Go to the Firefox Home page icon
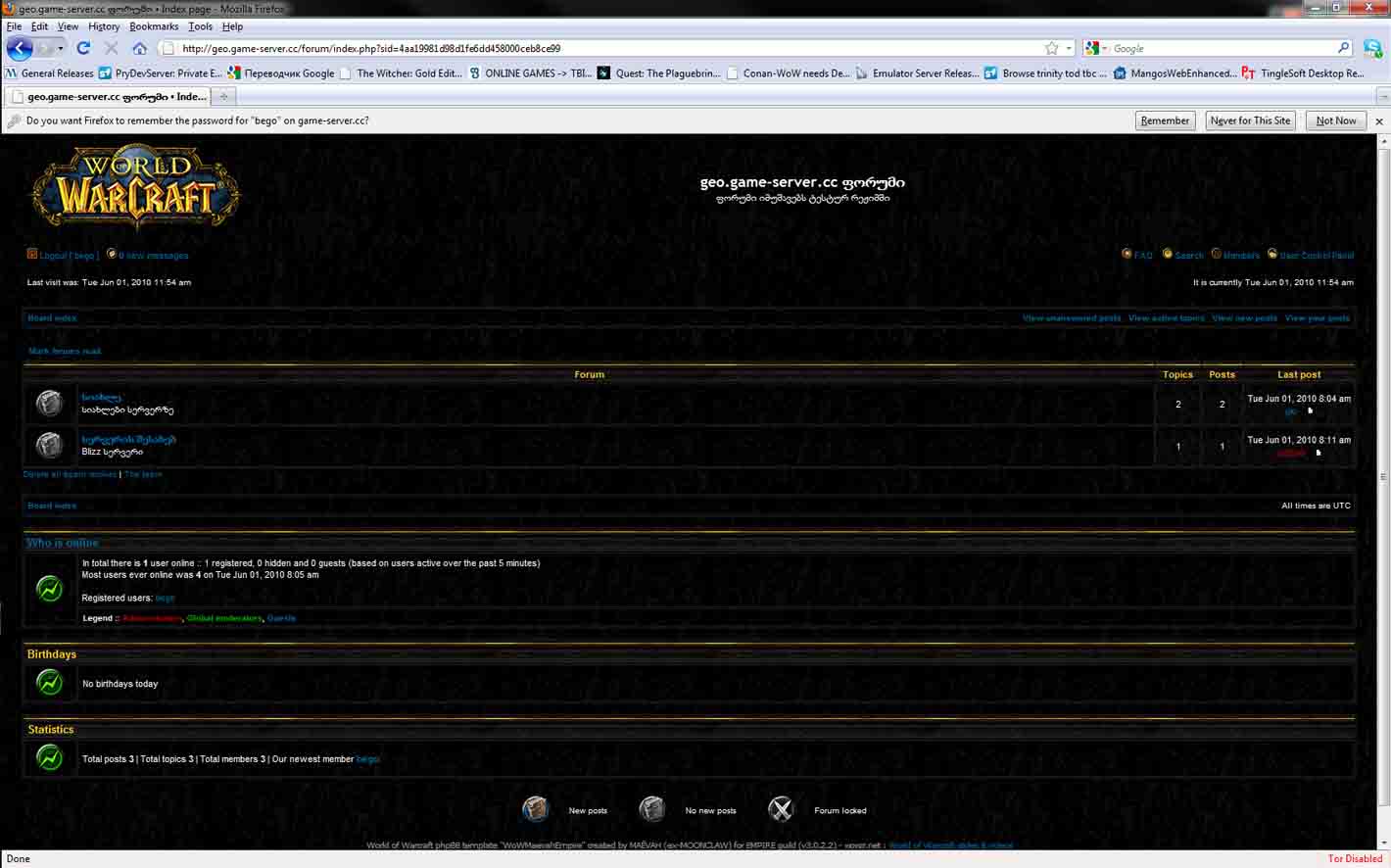1391x868 pixels. [139, 48]
